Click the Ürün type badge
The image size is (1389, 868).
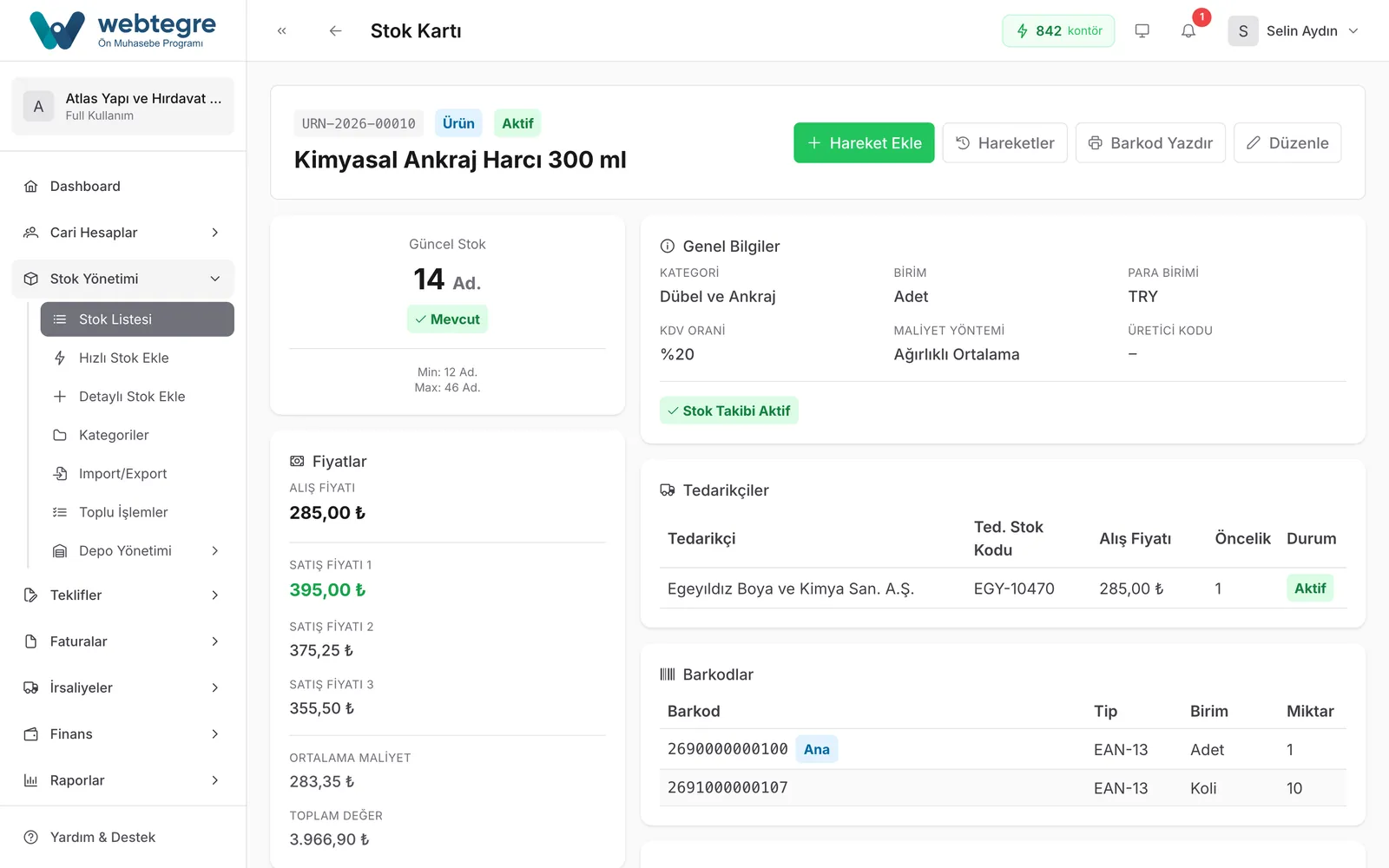click(458, 123)
